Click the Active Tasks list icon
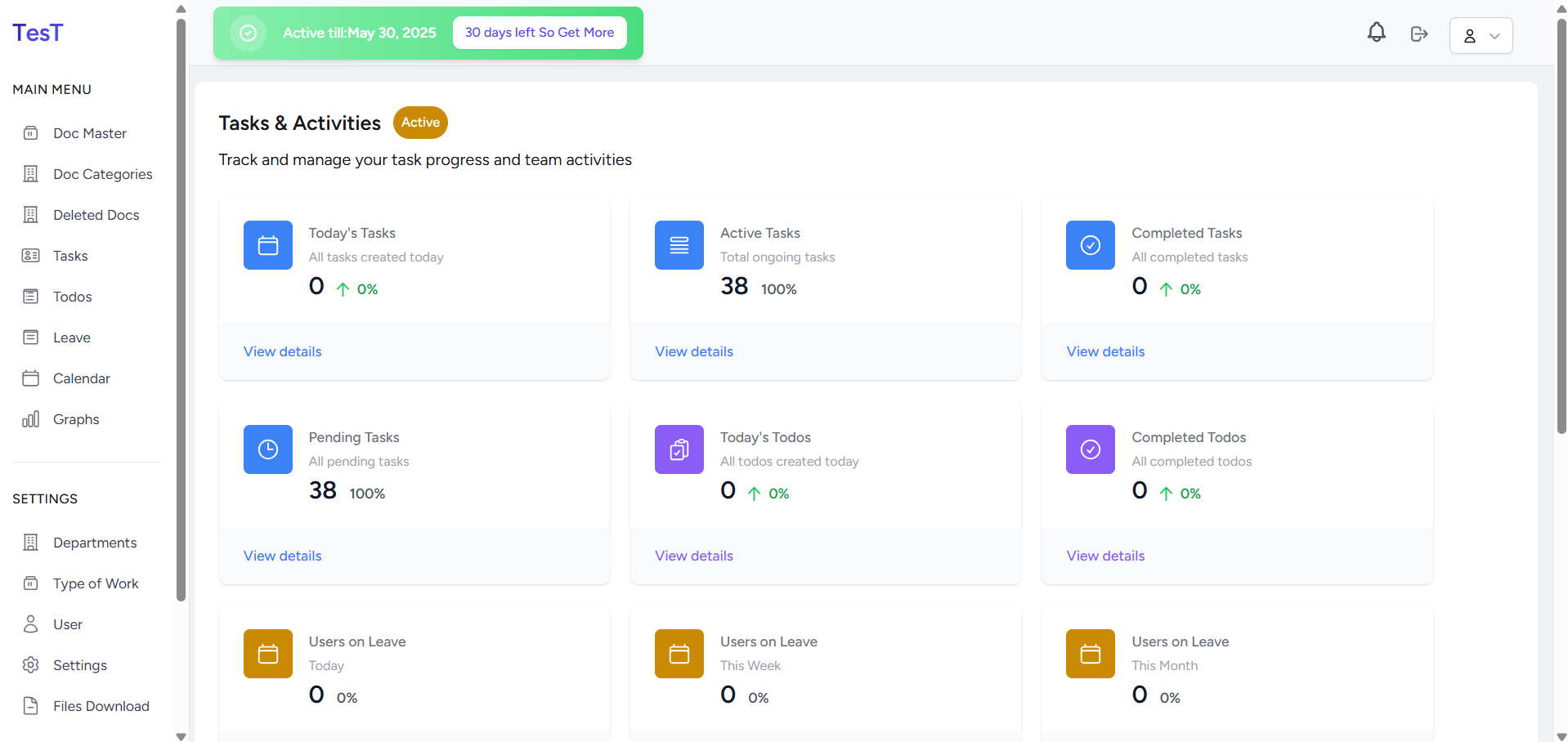The width and height of the screenshot is (1568, 742). click(679, 245)
